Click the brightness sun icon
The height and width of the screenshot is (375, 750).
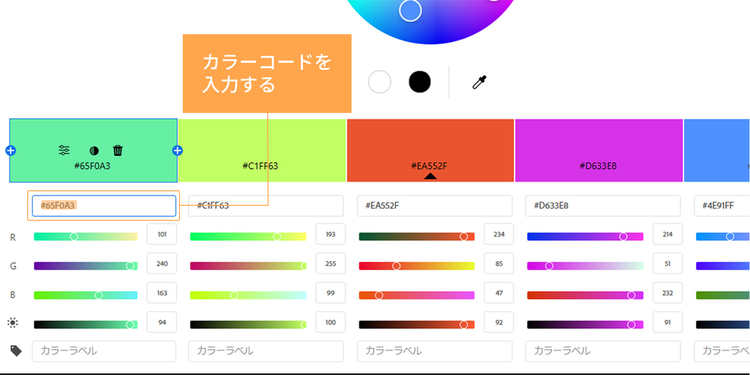[x=13, y=324]
